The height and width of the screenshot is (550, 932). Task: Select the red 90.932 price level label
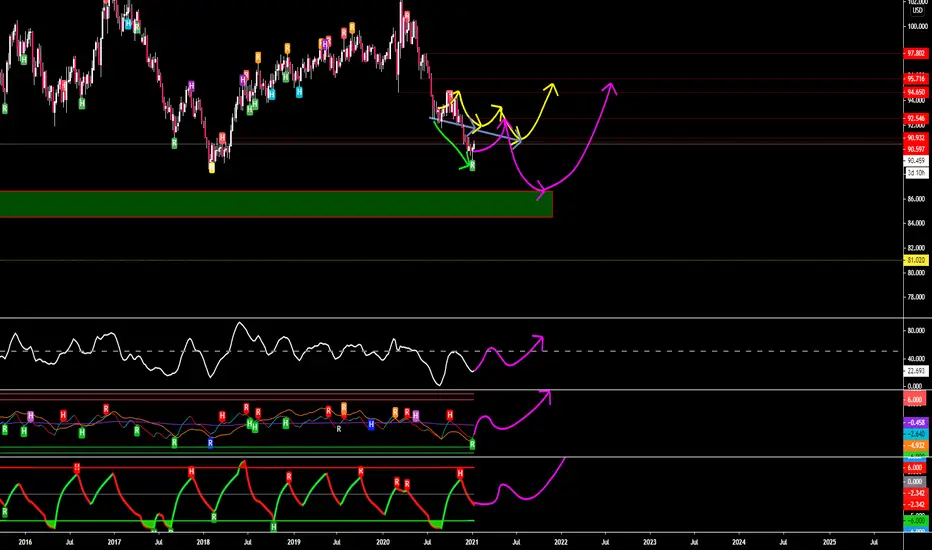(x=916, y=138)
